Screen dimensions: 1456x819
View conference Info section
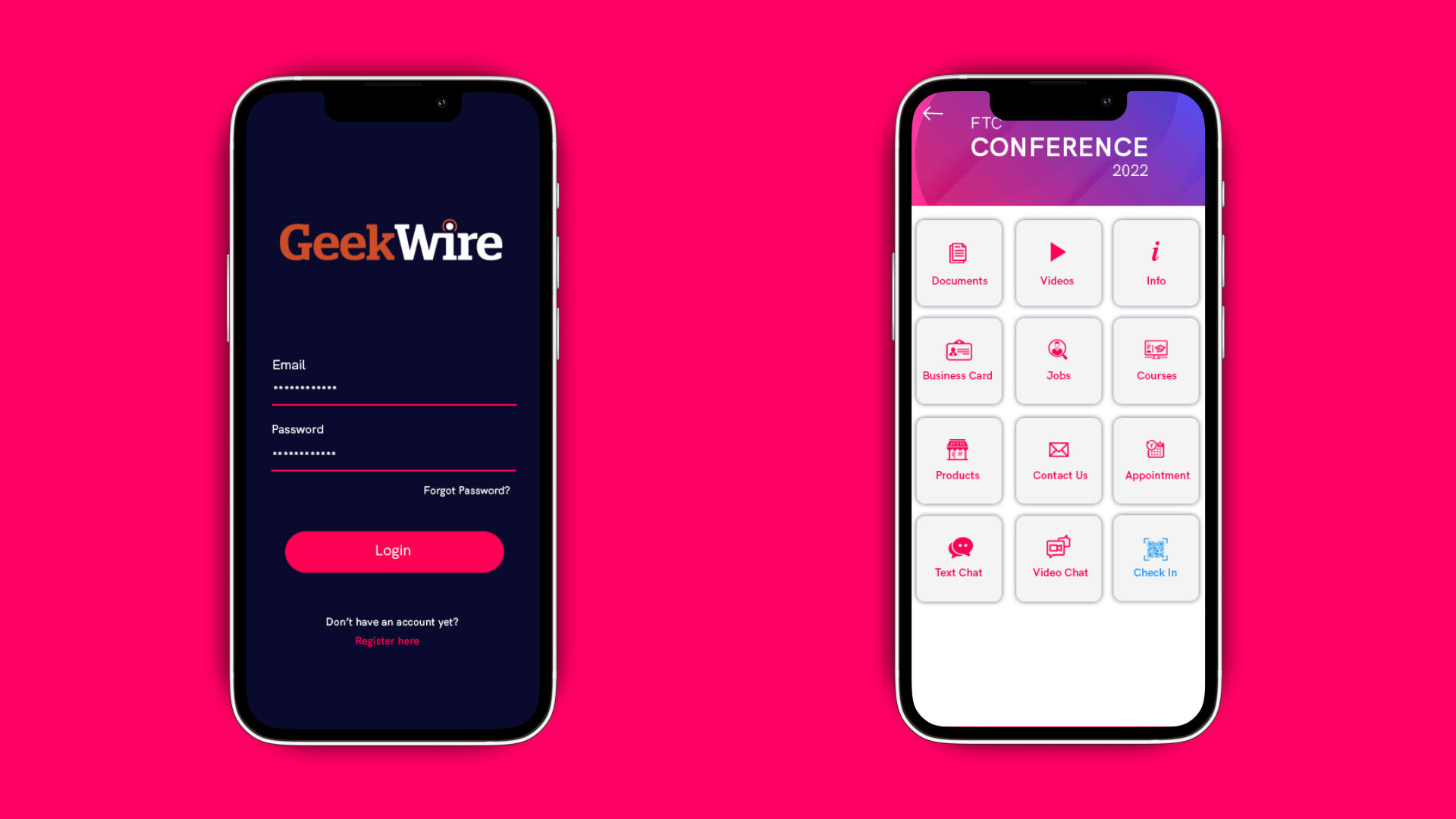coord(1156,262)
